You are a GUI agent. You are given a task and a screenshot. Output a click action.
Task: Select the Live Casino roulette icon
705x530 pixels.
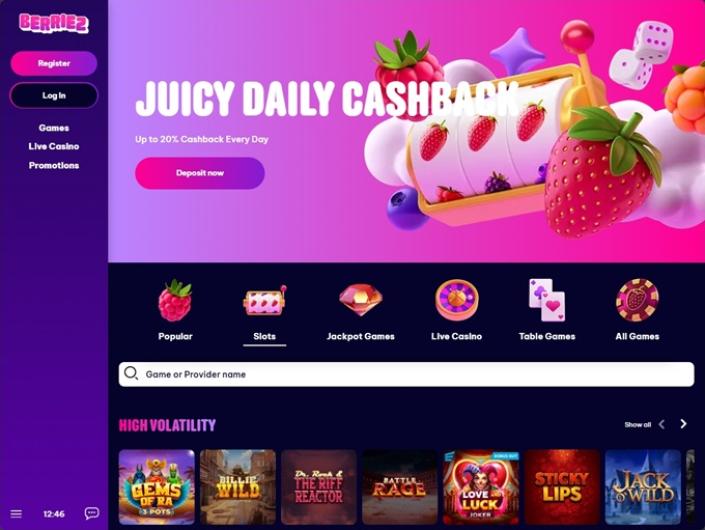pos(456,300)
